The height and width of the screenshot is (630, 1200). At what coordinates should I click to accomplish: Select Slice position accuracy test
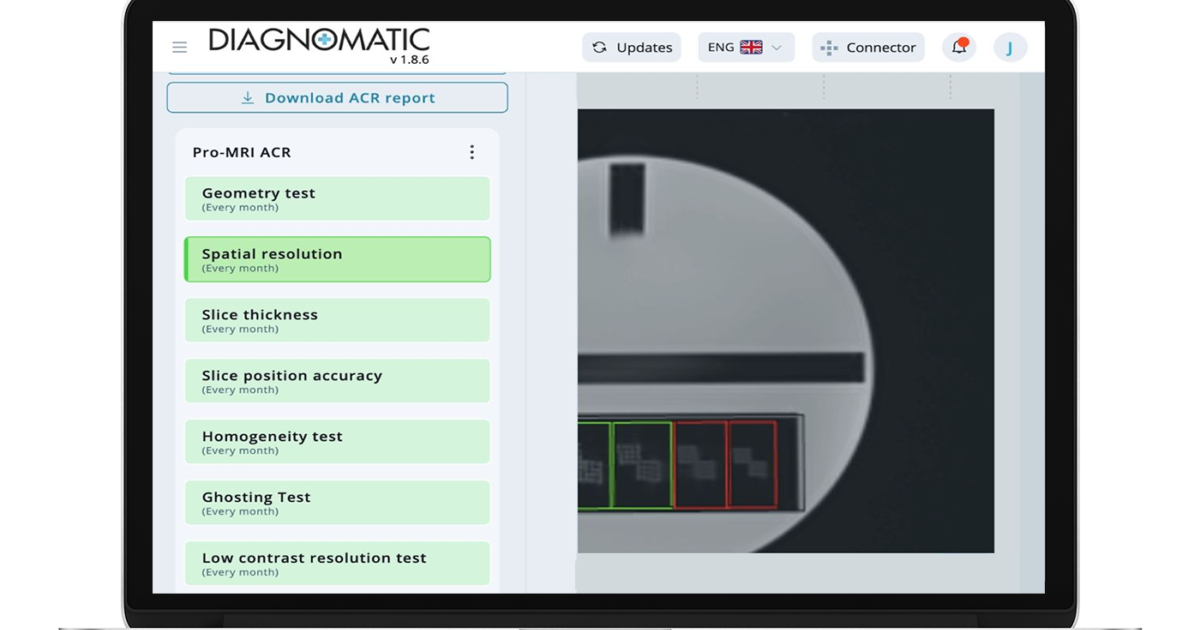[x=337, y=381]
